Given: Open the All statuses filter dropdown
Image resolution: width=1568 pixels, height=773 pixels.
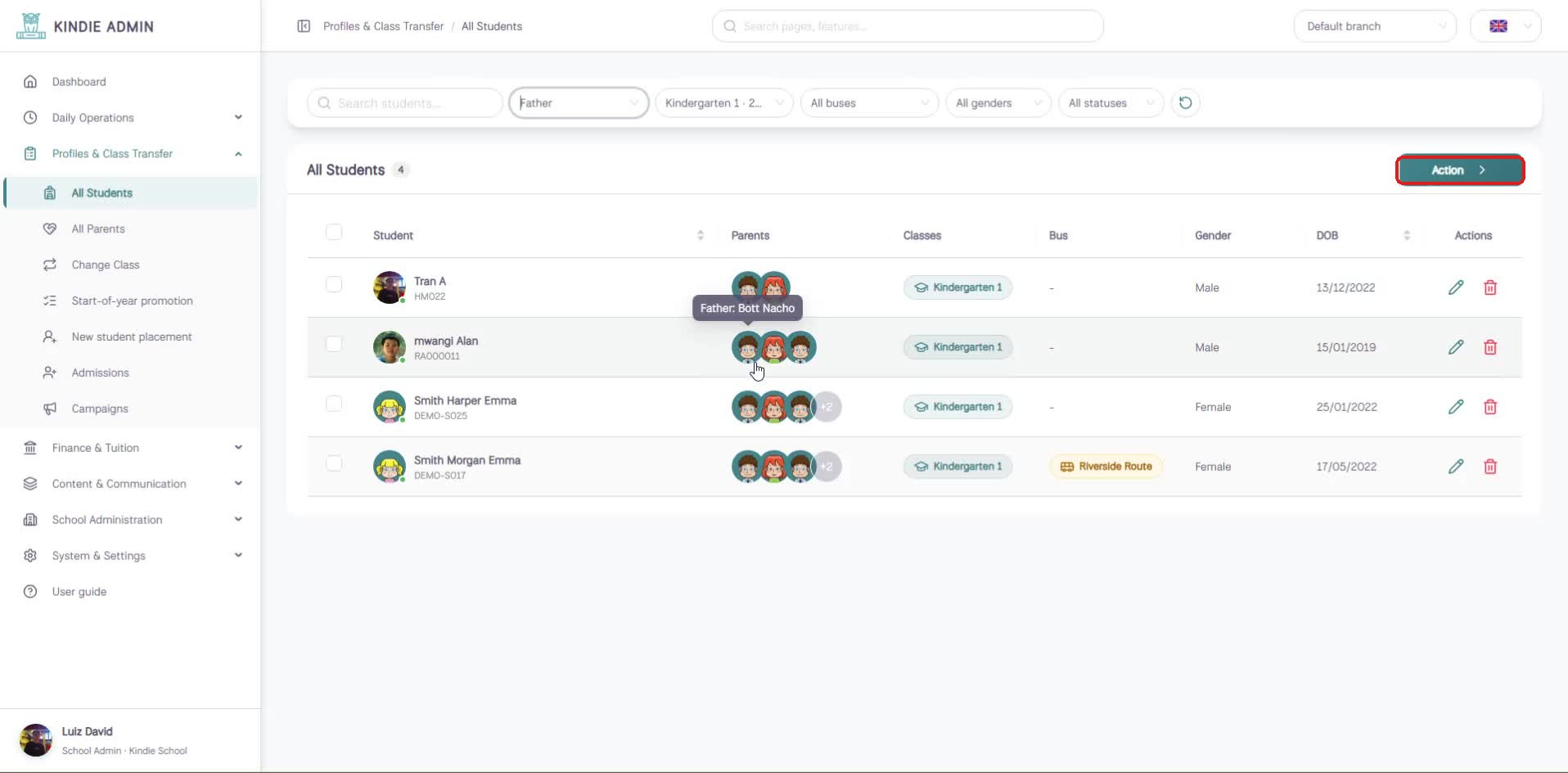Looking at the screenshot, I should 1111,103.
